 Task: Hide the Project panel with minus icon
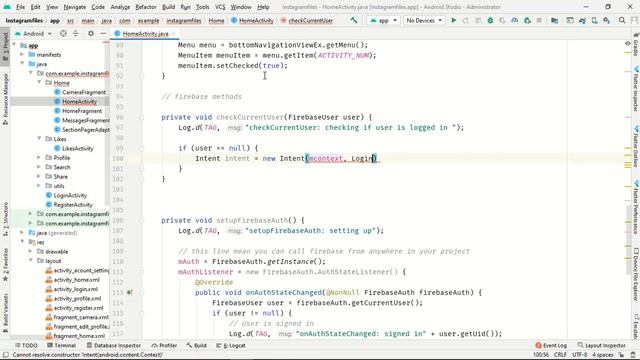[103, 33]
